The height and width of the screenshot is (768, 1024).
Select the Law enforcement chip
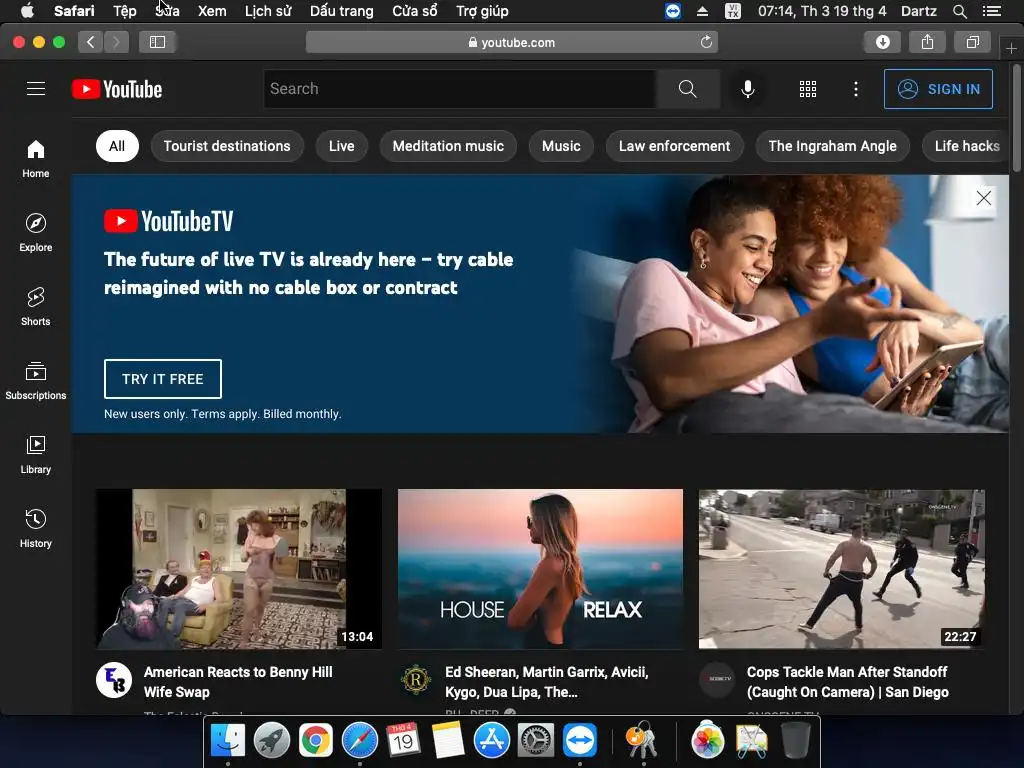coord(675,146)
